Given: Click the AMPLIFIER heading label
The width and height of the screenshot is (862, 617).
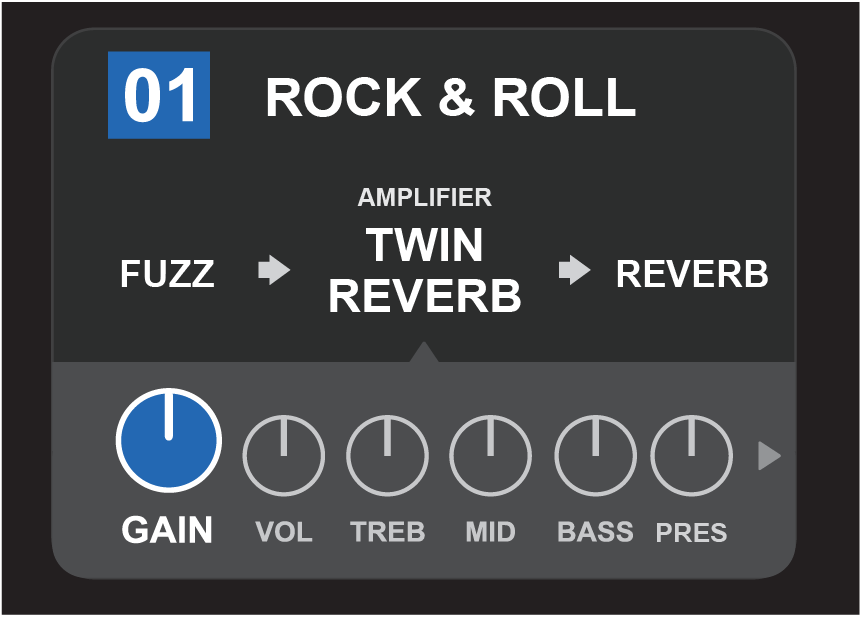Looking at the screenshot, I should (x=425, y=197).
